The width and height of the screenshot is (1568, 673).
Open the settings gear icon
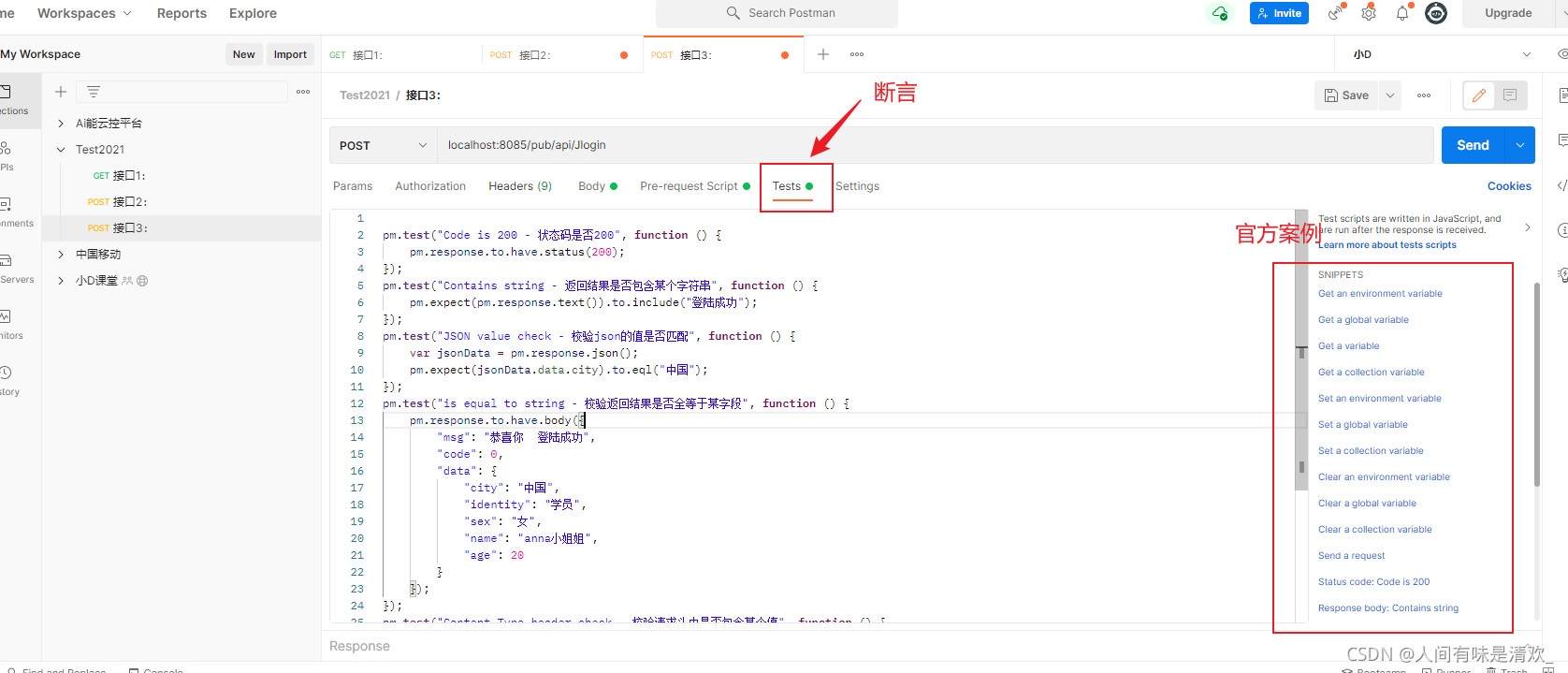tap(1369, 13)
